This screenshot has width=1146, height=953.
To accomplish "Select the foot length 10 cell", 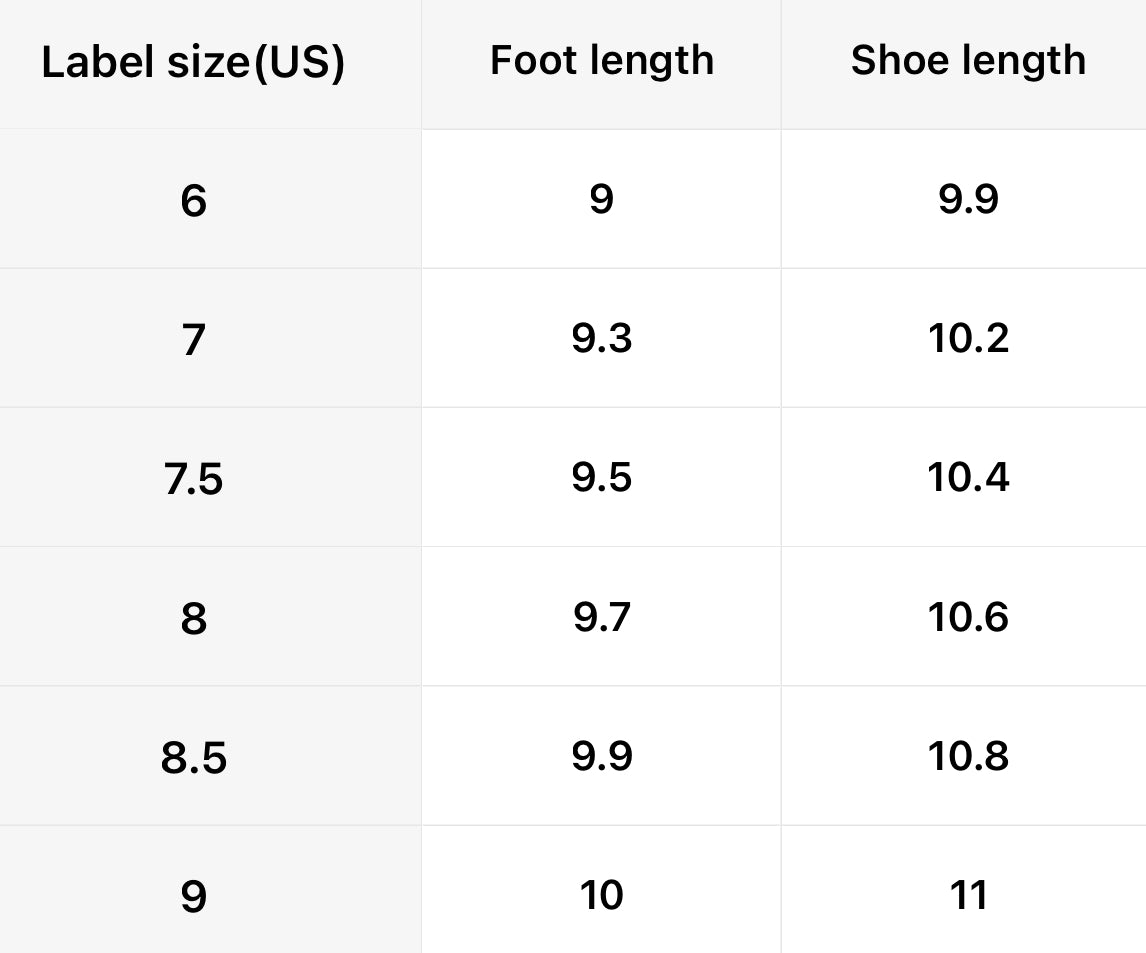I will tap(602, 894).
